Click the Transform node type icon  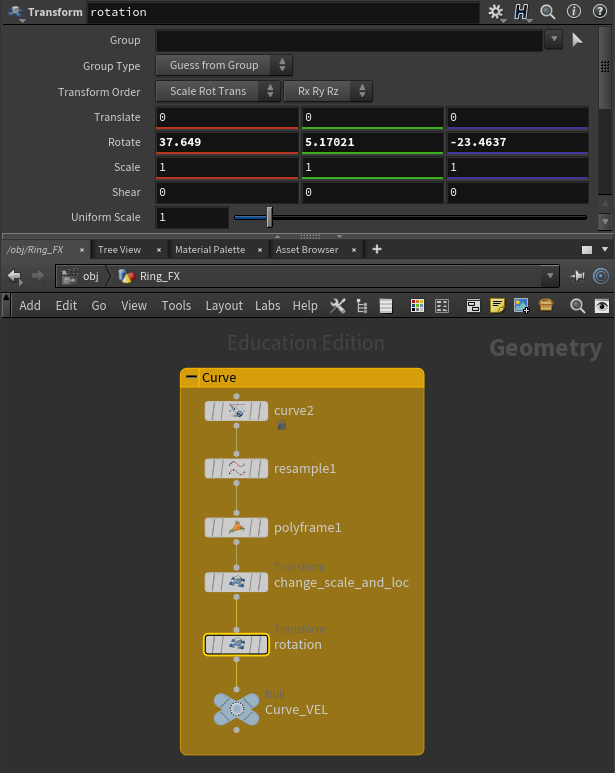tap(16, 12)
